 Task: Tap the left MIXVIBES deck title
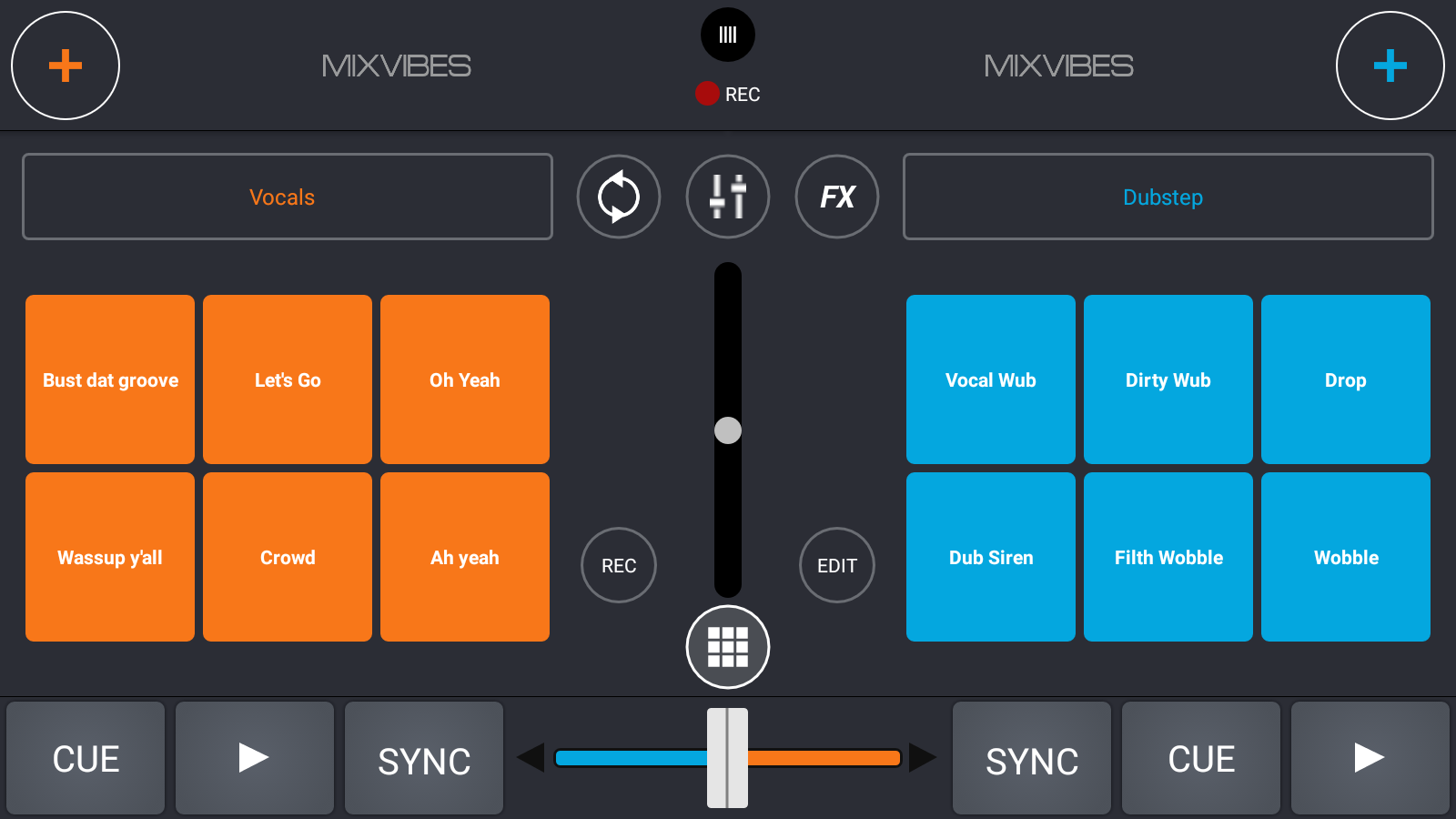[396, 66]
